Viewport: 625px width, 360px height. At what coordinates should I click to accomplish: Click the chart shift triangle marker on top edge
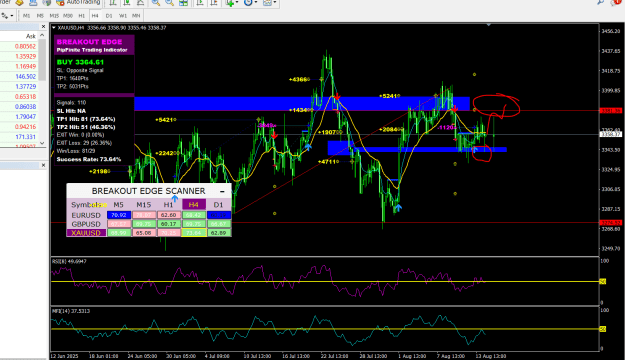[488, 25]
